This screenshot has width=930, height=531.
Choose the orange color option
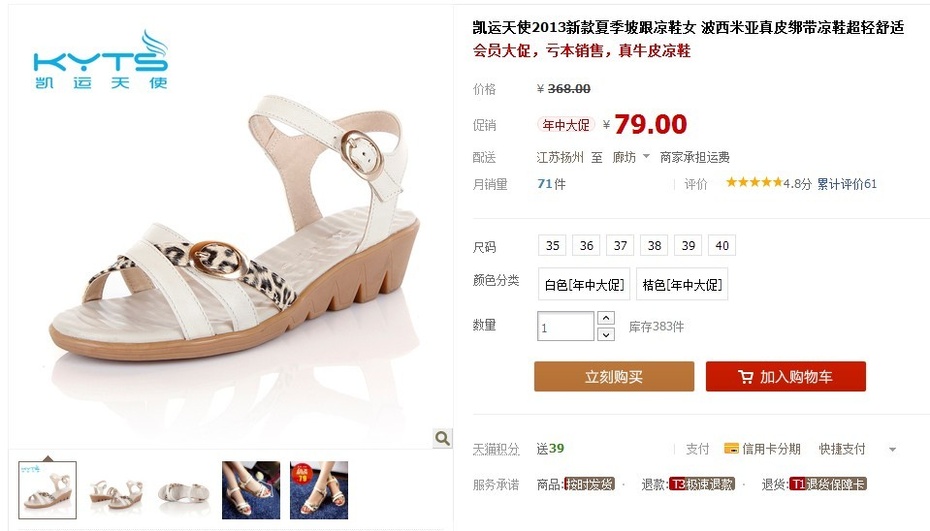[x=682, y=285]
